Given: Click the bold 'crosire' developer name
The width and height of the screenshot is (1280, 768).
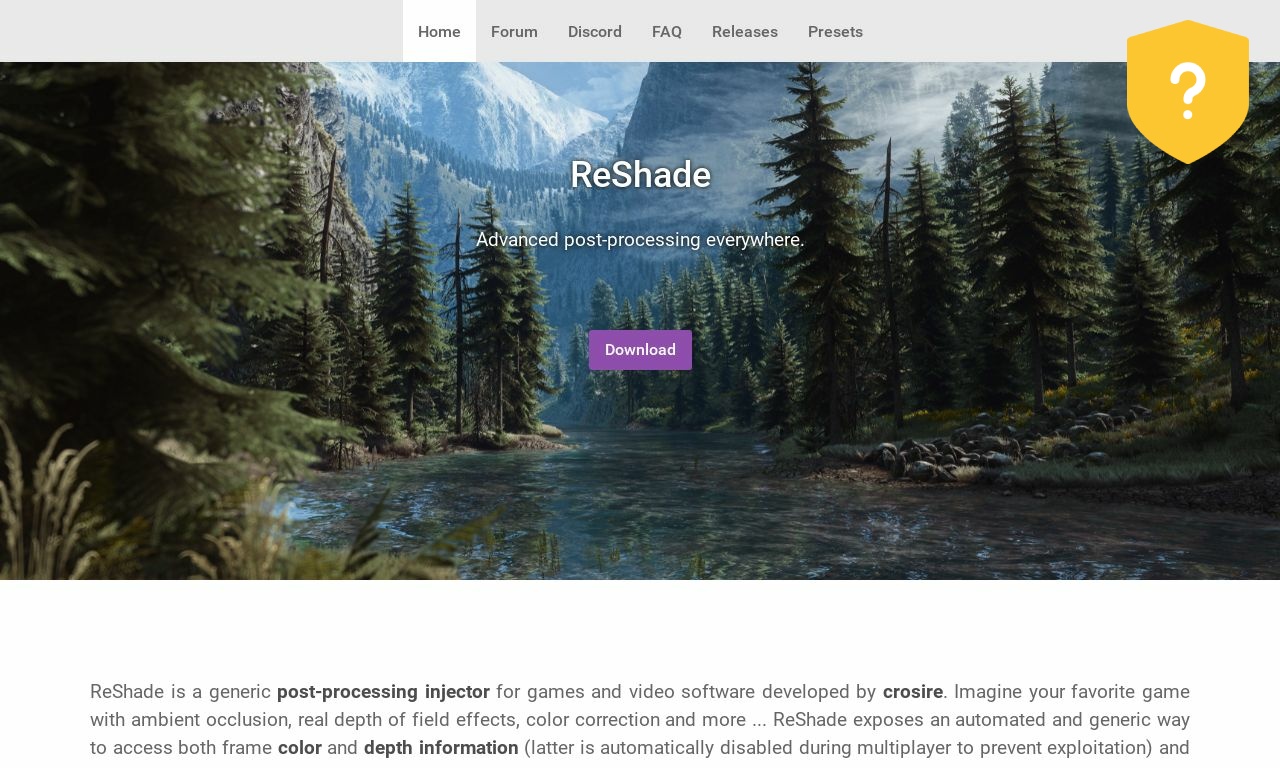Looking at the screenshot, I should (913, 692).
